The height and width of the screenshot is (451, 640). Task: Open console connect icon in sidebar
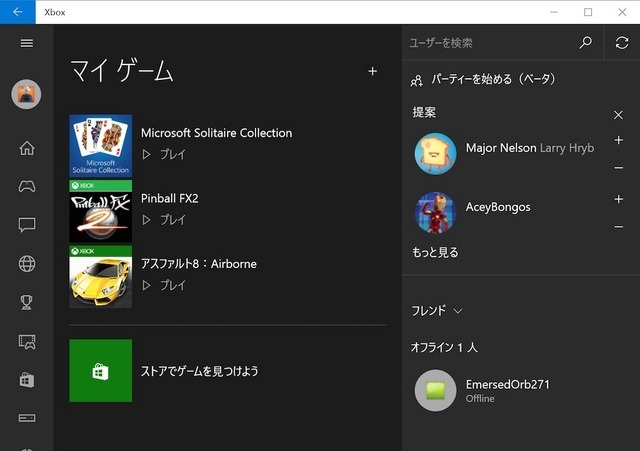click(27, 418)
